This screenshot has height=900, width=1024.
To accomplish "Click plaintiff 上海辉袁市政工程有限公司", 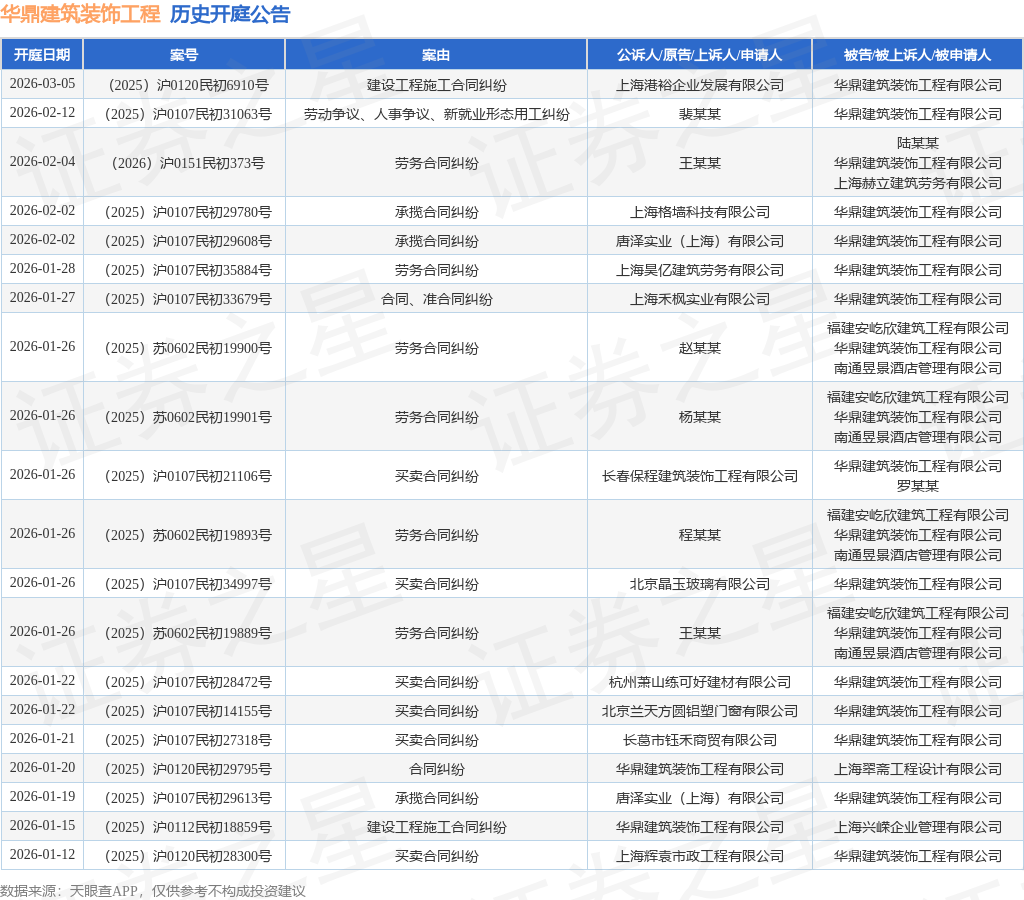I will (699, 856).
